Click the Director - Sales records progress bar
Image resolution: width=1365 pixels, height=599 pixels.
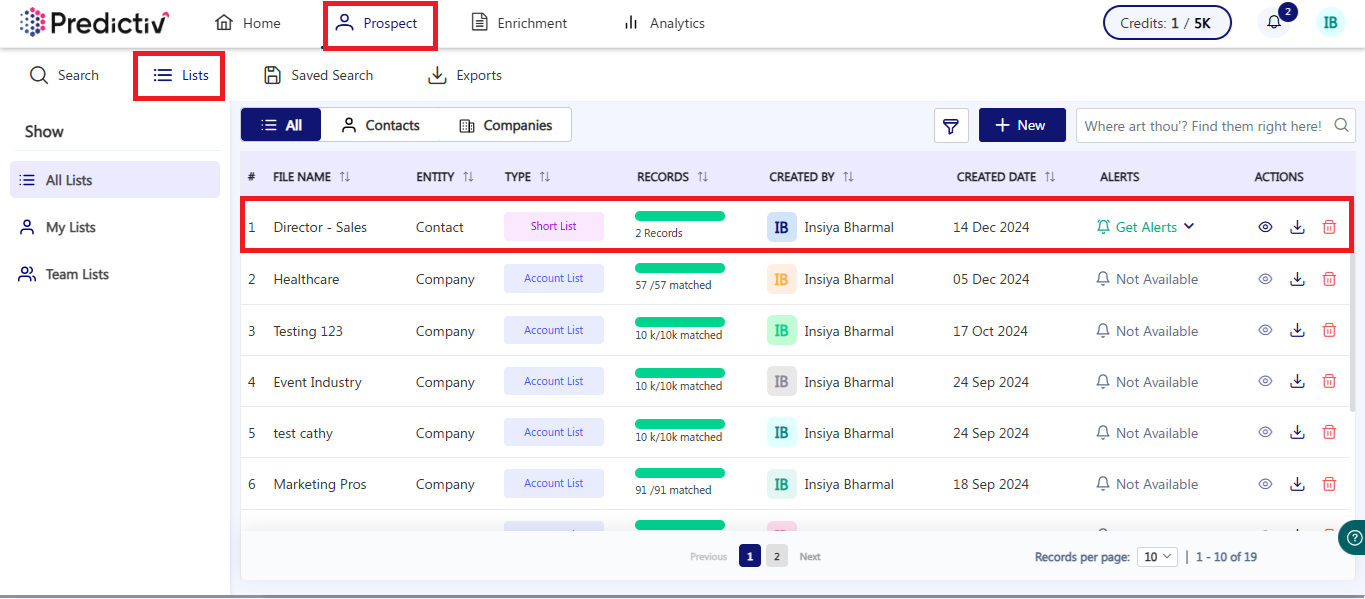[x=680, y=216]
